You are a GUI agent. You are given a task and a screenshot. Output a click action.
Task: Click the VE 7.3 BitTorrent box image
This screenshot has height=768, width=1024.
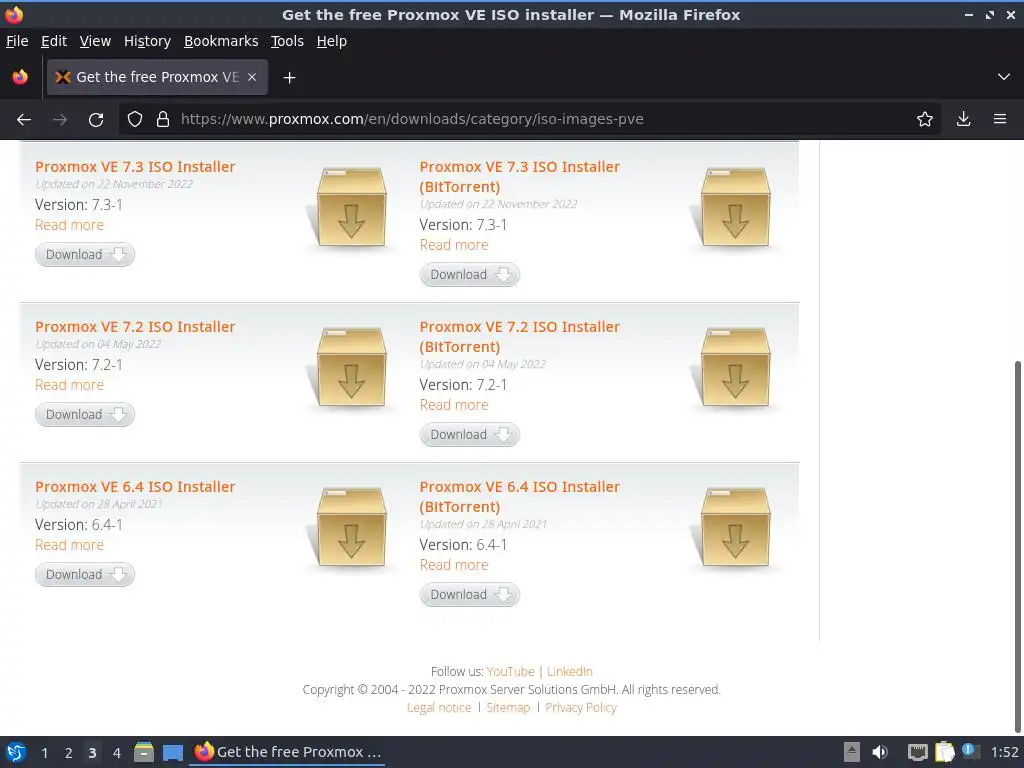pyautogui.click(x=735, y=207)
